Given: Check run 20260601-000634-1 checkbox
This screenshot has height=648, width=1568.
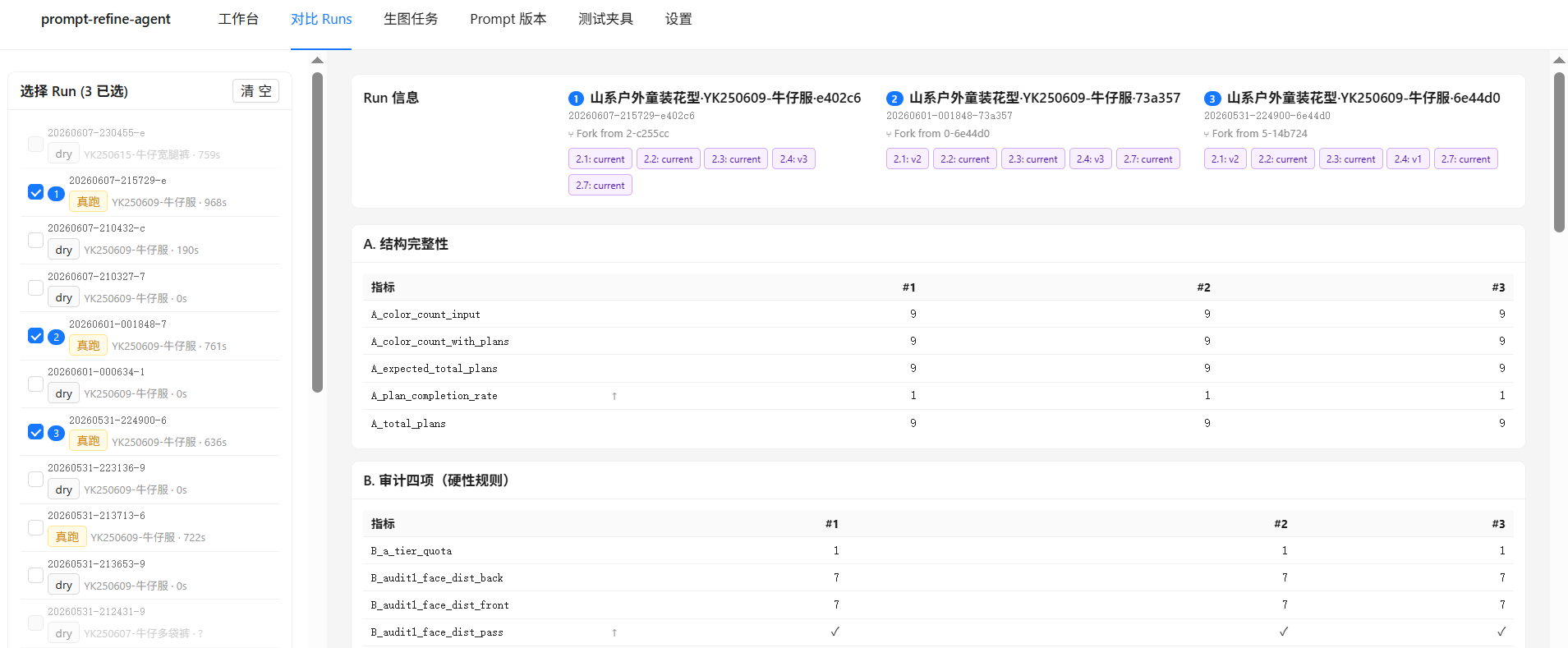Looking at the screenshot, I should click(x=35, y=384).
